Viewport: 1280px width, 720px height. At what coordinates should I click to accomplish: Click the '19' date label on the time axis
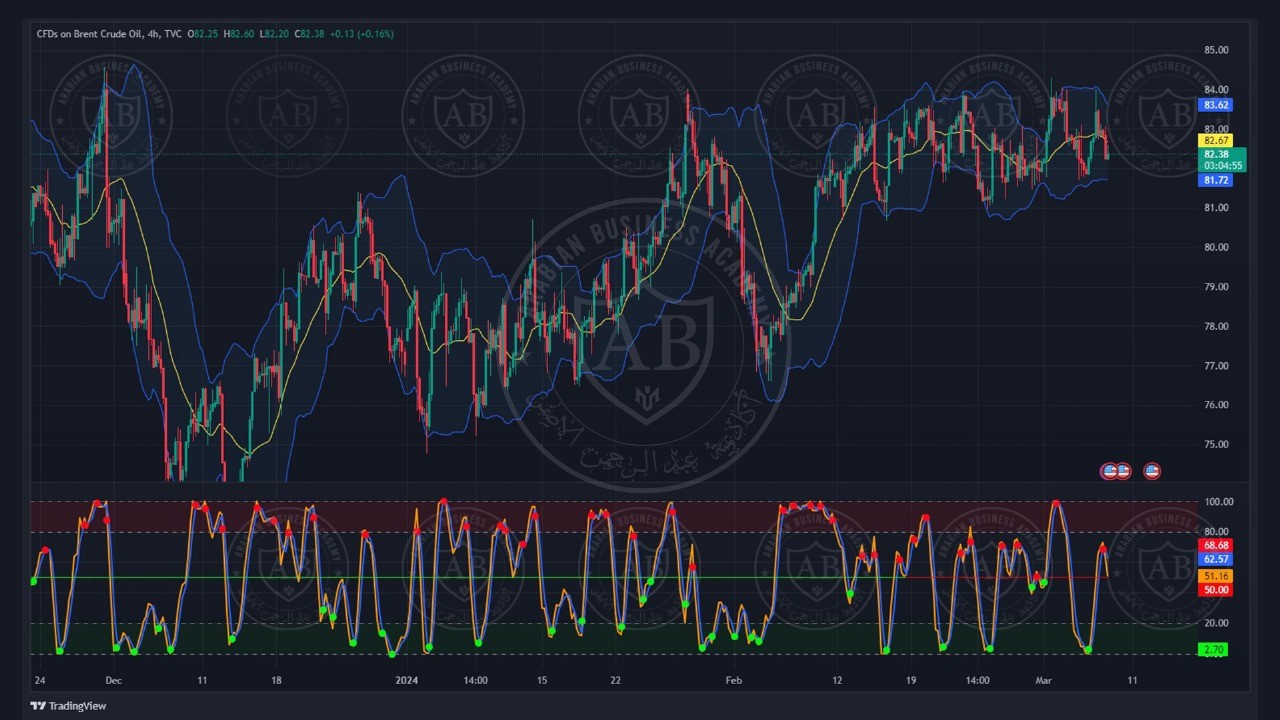pos(911,681)
